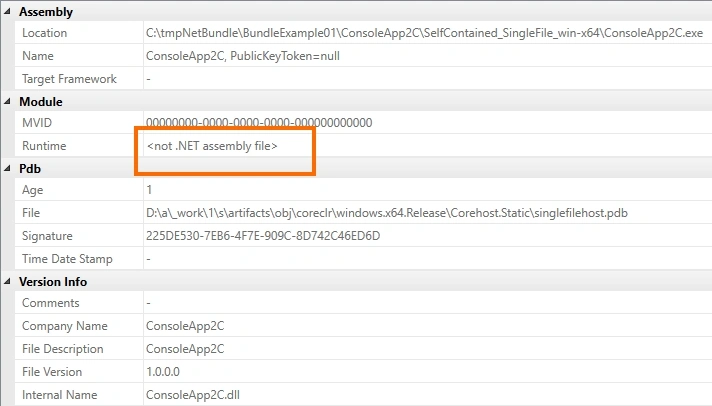Select the MVID property label

(x=37, y=123)
